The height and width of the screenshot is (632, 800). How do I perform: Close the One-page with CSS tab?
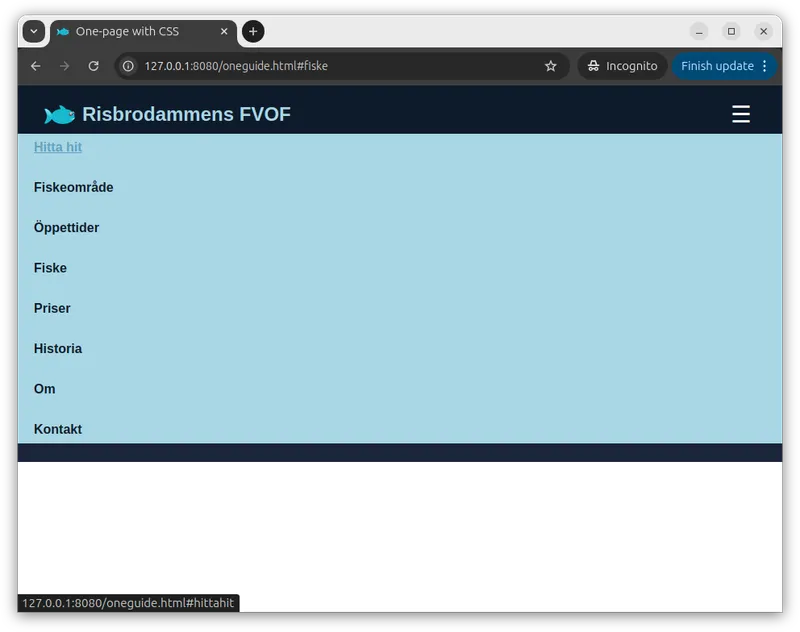(224, 32)
